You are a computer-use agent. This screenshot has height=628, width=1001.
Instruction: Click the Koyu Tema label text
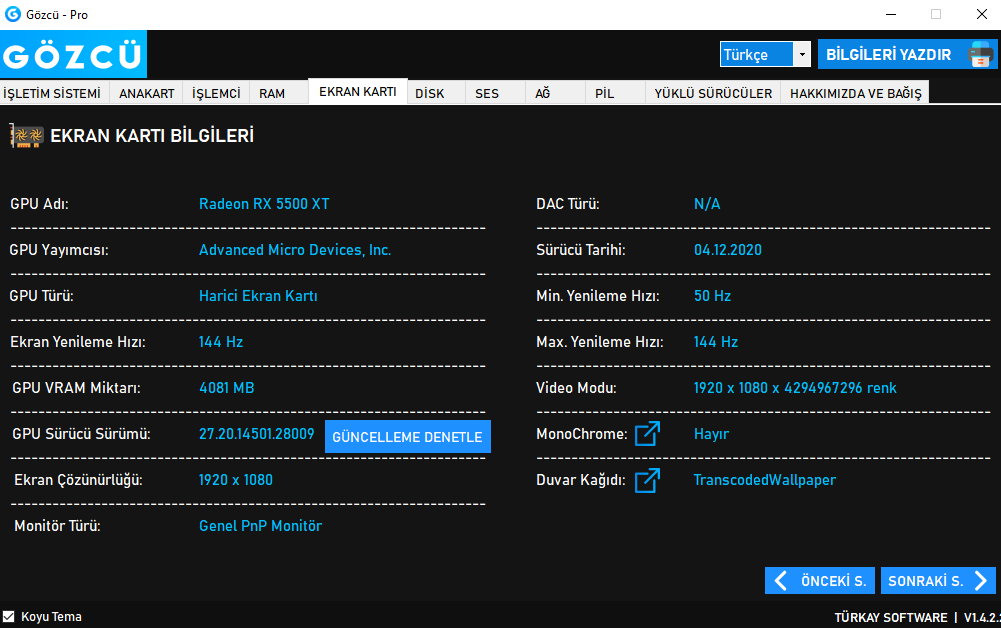point(51,617)
